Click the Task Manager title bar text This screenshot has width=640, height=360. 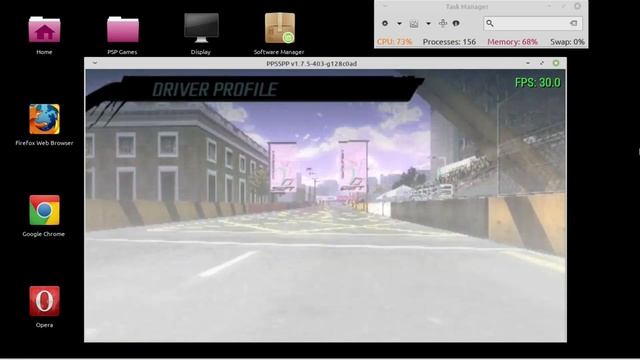pyautogui.click(x=467, y=7)
